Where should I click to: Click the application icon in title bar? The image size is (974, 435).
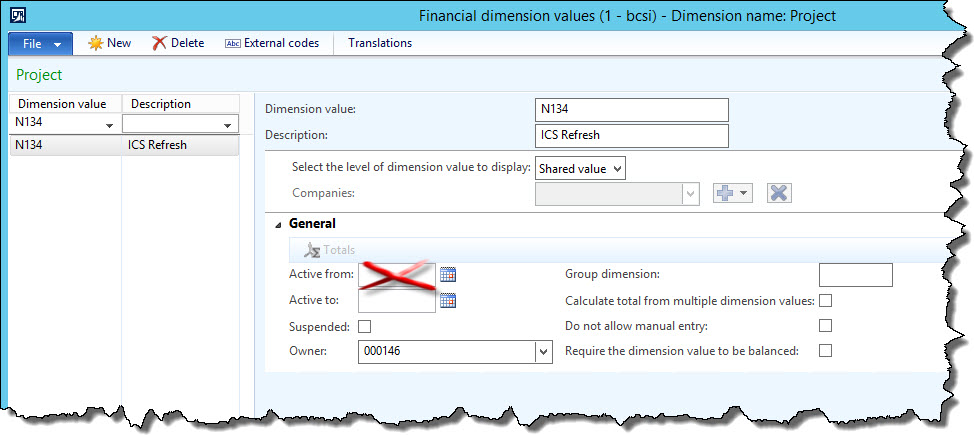click(17, 15)
